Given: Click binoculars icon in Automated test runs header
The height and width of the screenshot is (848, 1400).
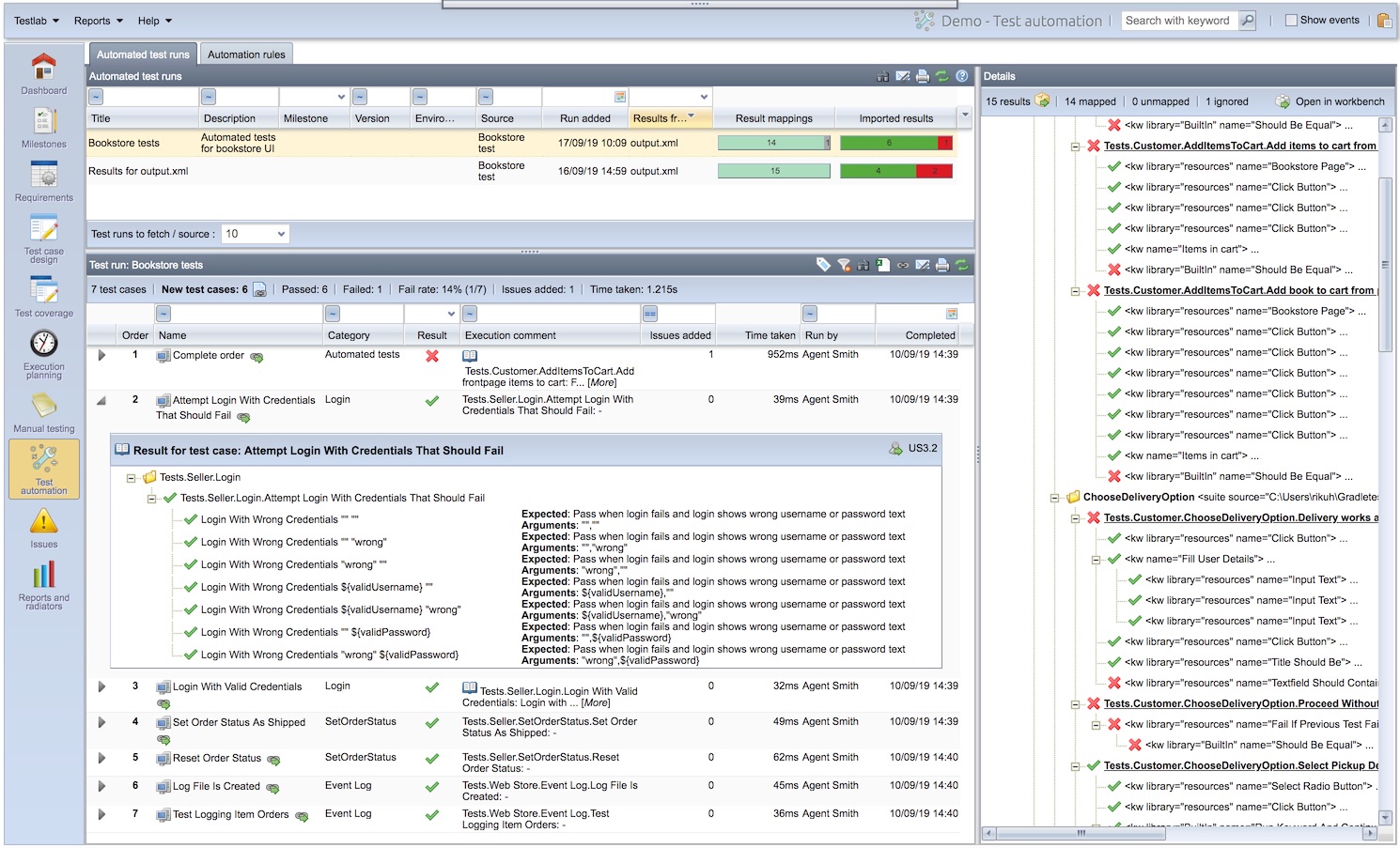Looking at the screenshot, I should 883,76.
